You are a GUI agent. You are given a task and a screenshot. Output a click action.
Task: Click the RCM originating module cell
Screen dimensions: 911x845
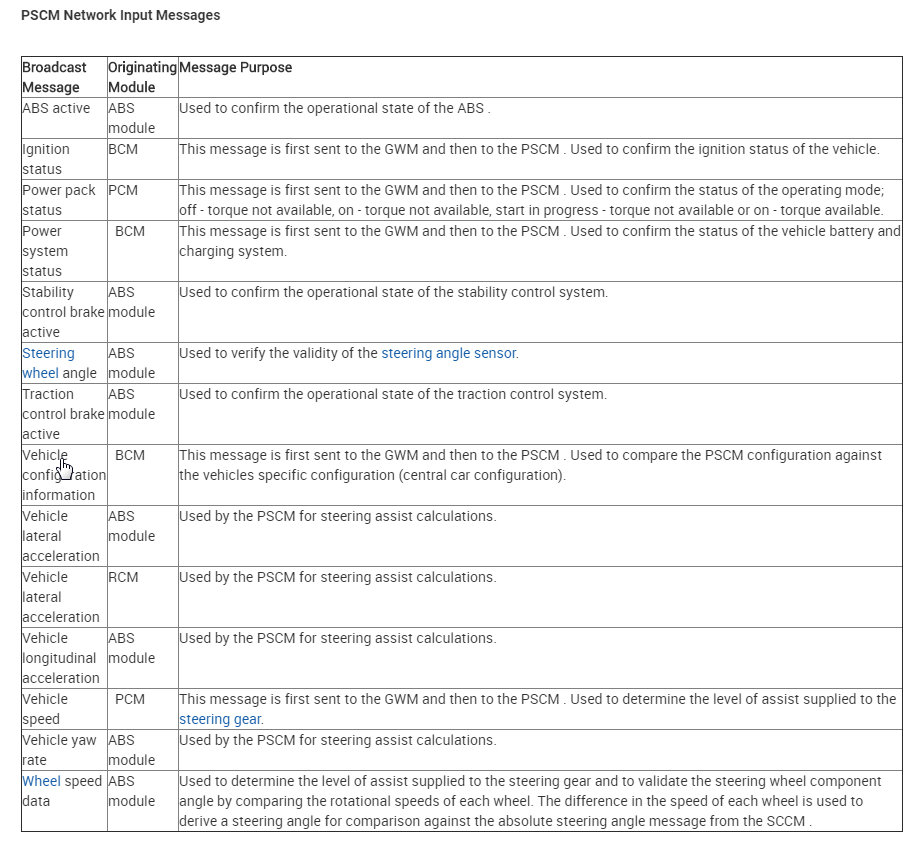coord(142,597)
